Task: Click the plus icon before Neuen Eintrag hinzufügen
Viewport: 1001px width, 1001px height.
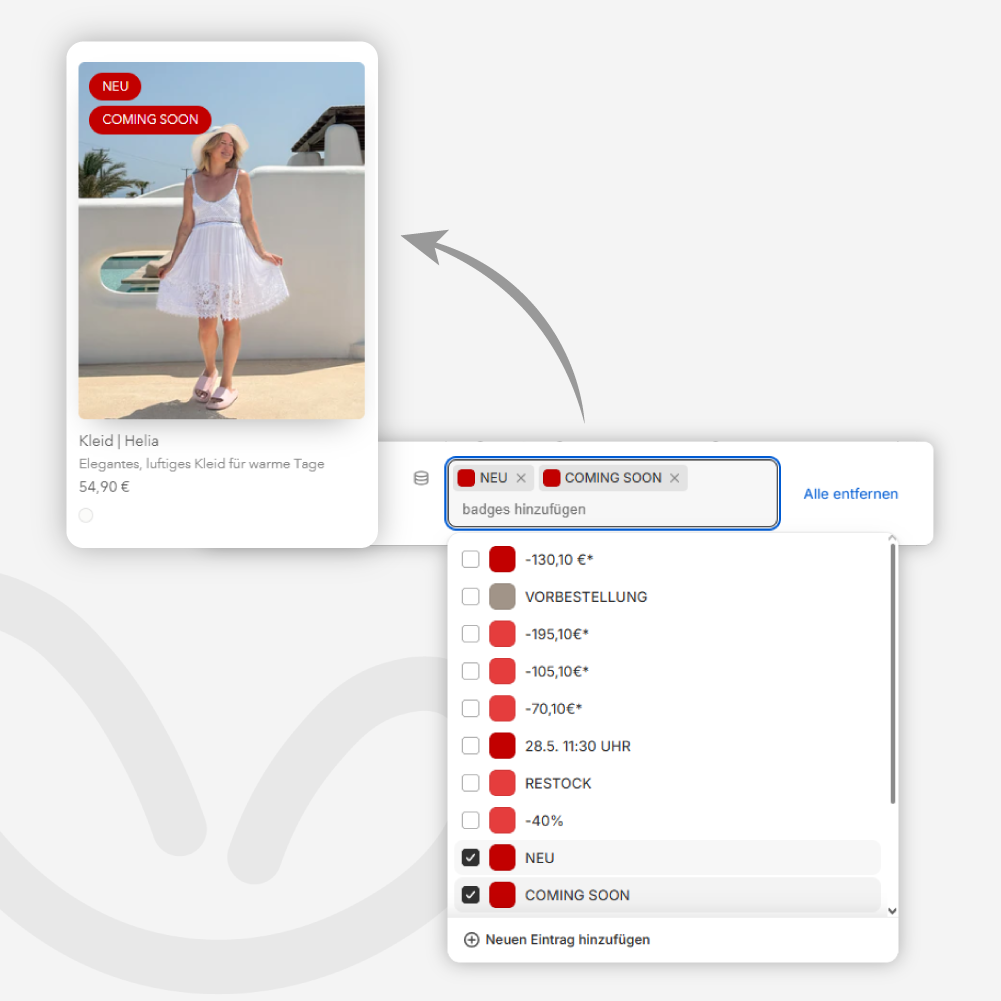Action: (471, 940)
